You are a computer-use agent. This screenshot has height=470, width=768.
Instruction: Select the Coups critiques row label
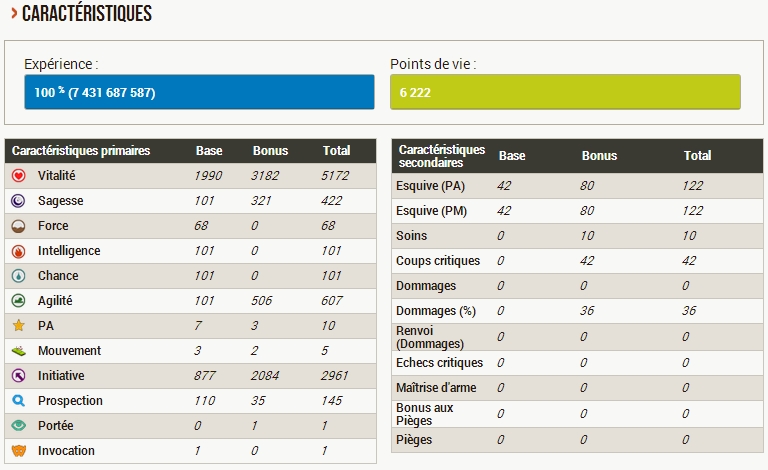tap(438, 261)
